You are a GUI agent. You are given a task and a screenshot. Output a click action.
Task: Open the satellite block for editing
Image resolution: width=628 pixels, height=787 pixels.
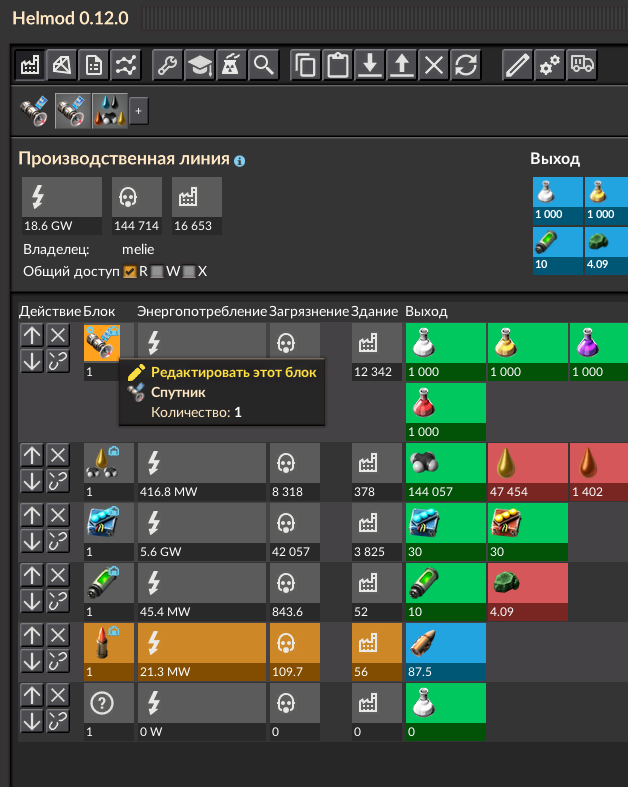tap(102, 342)
